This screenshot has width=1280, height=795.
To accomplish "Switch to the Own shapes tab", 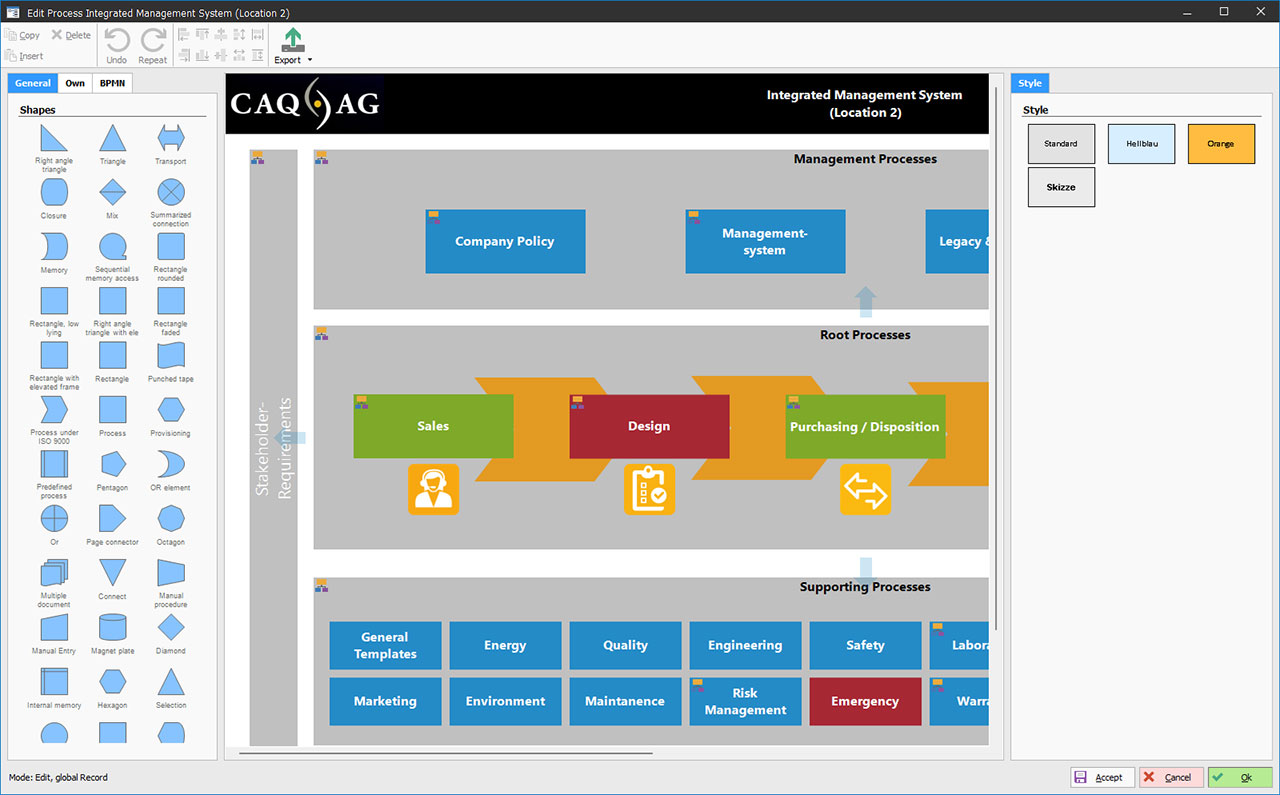I will (x=75, y=83).
